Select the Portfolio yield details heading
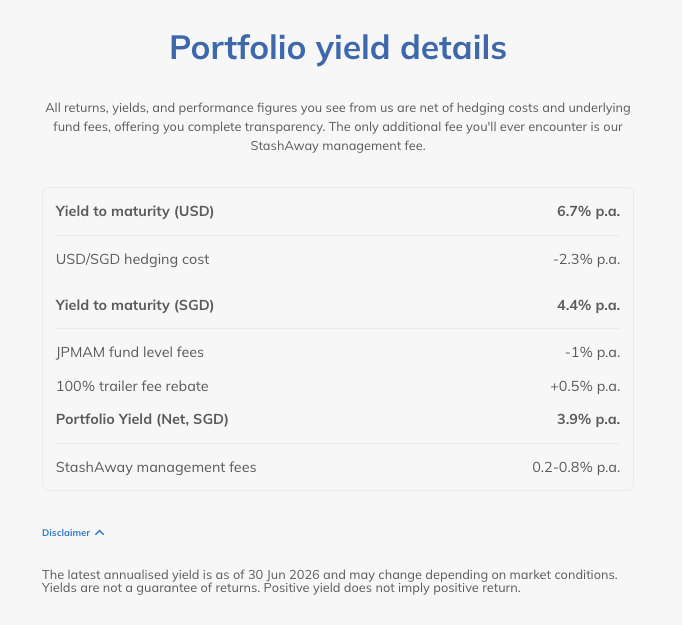682x625 pixels. [338, 48]
